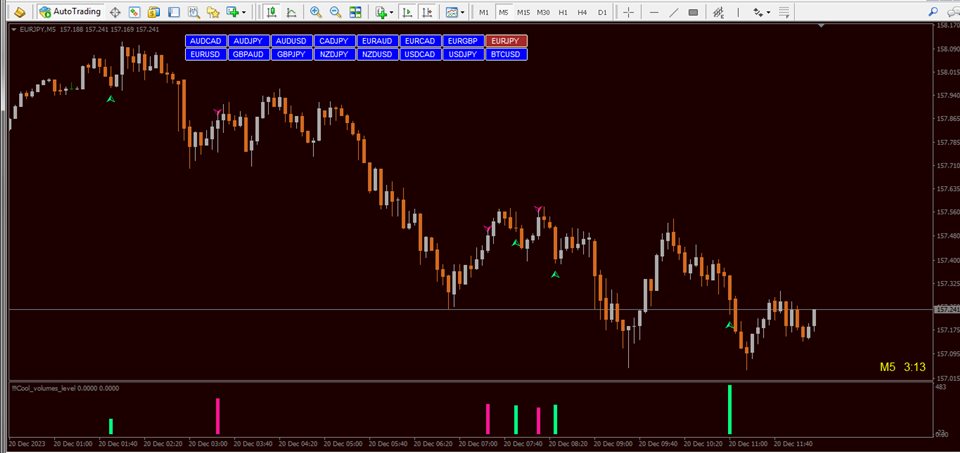The width and height of the screenshot is (960, 453).
Task: Click the chart shift triangle marker
Action: pos(821,26)
